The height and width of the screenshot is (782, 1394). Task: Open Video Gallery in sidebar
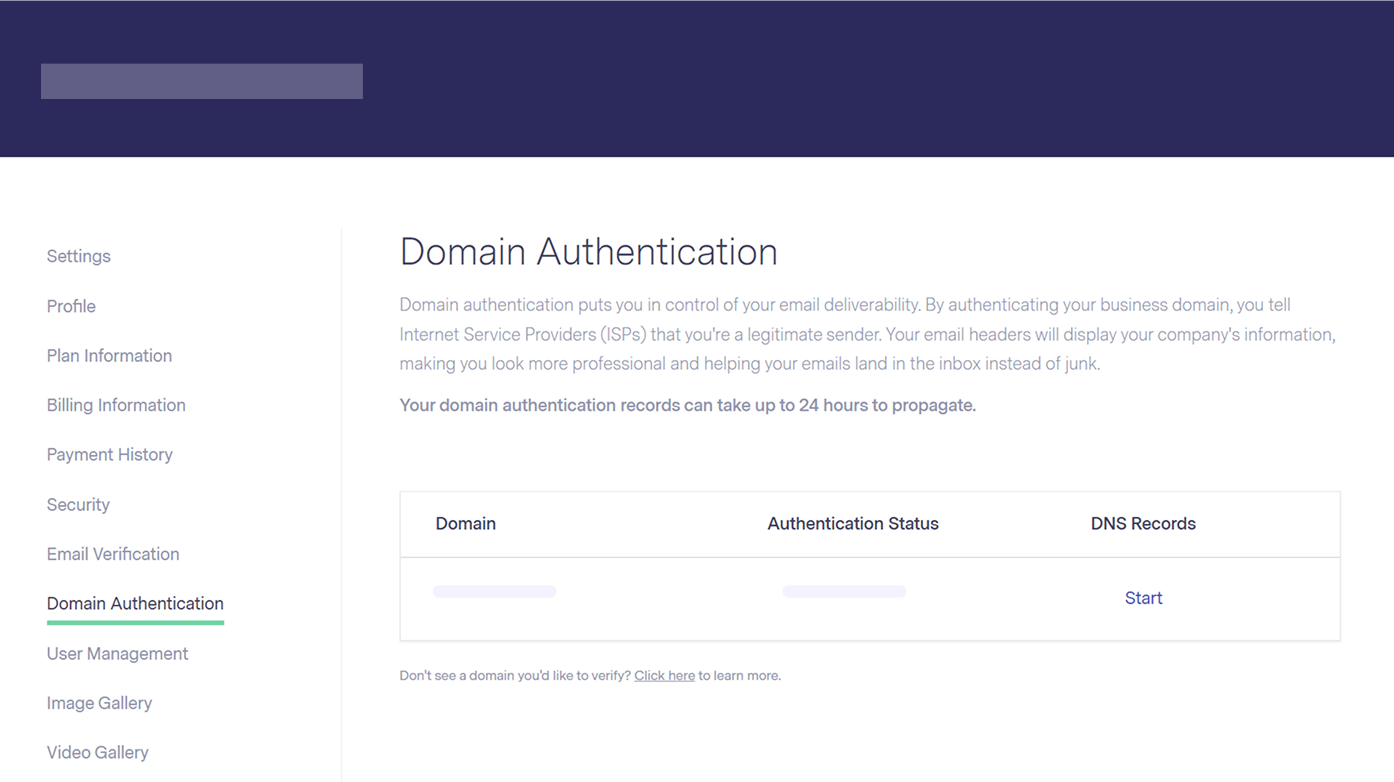(x=97, y=753)
